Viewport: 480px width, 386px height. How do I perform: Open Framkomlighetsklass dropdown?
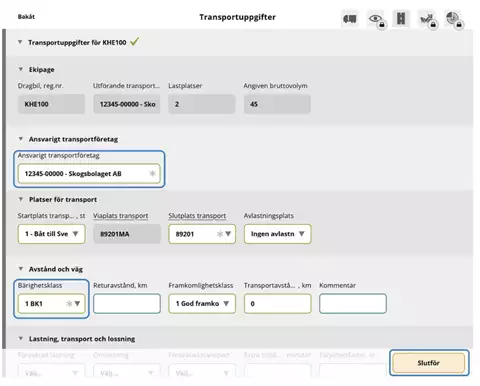[x=202, y=303]
